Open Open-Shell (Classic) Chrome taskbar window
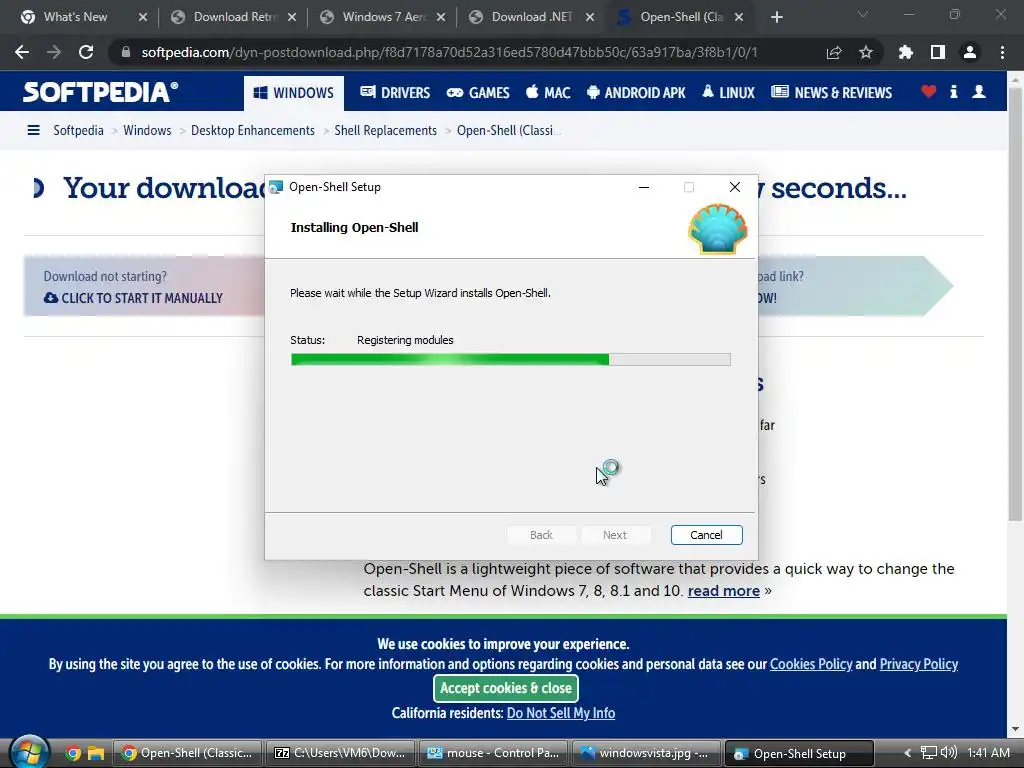This screenshot has width=1024, height=768. pyautogui.click(x=187, y=753)
